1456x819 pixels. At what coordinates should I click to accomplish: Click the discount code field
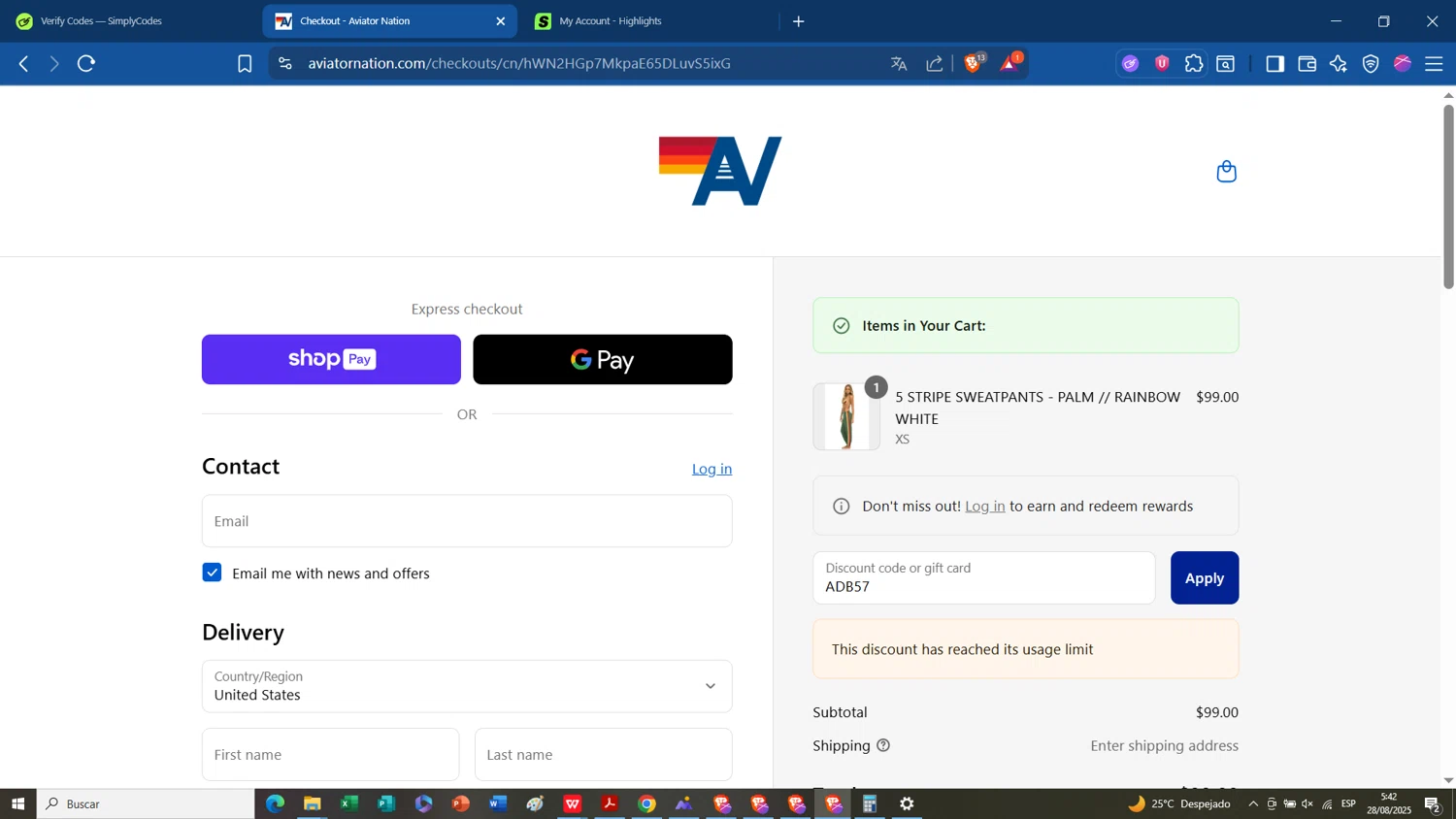pyautogui.click(x=984, y=577)
